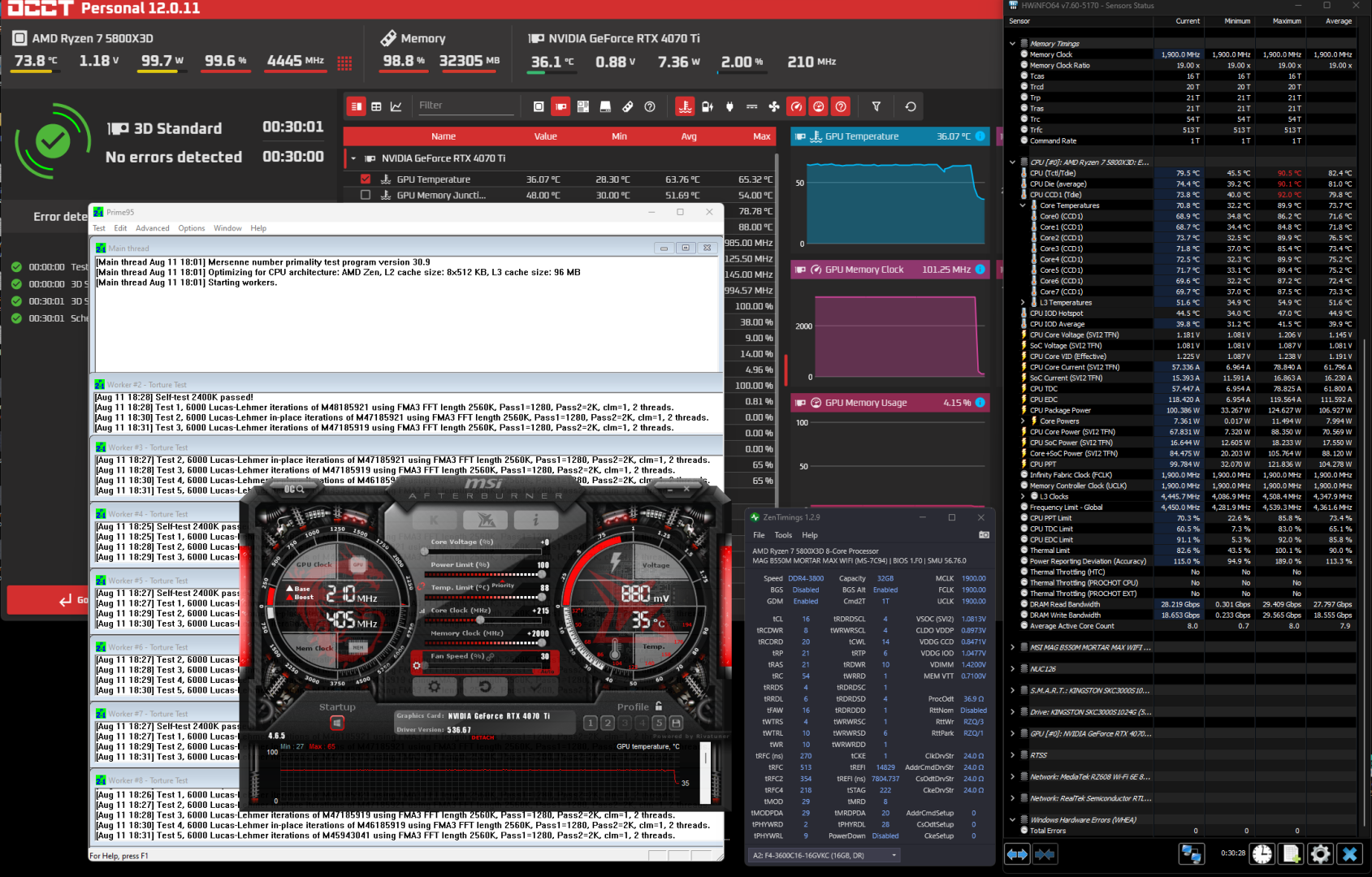This screenshot has width=1372, height=877.
Task: Reset HWiNFO clock timer
Action: (x=1262, y=853)
